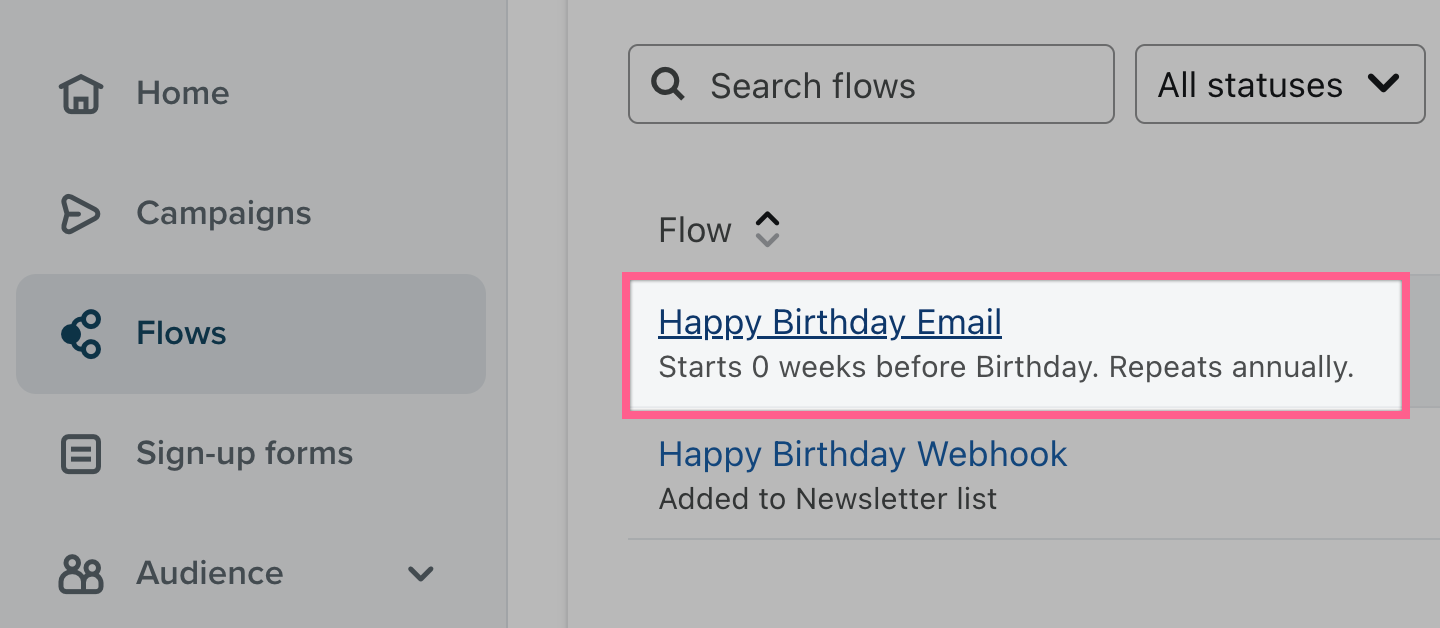The width and height of the screenshot is (1440, 628).
Task: Click the Audience sidebar label
Action: pyautogui.click(x=209, y=574)
